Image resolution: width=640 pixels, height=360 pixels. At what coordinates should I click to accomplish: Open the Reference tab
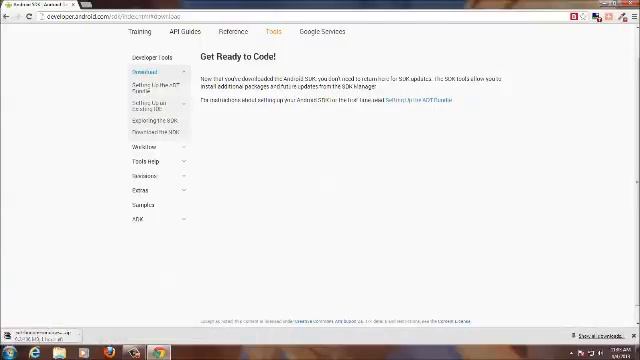click(233, 31)
